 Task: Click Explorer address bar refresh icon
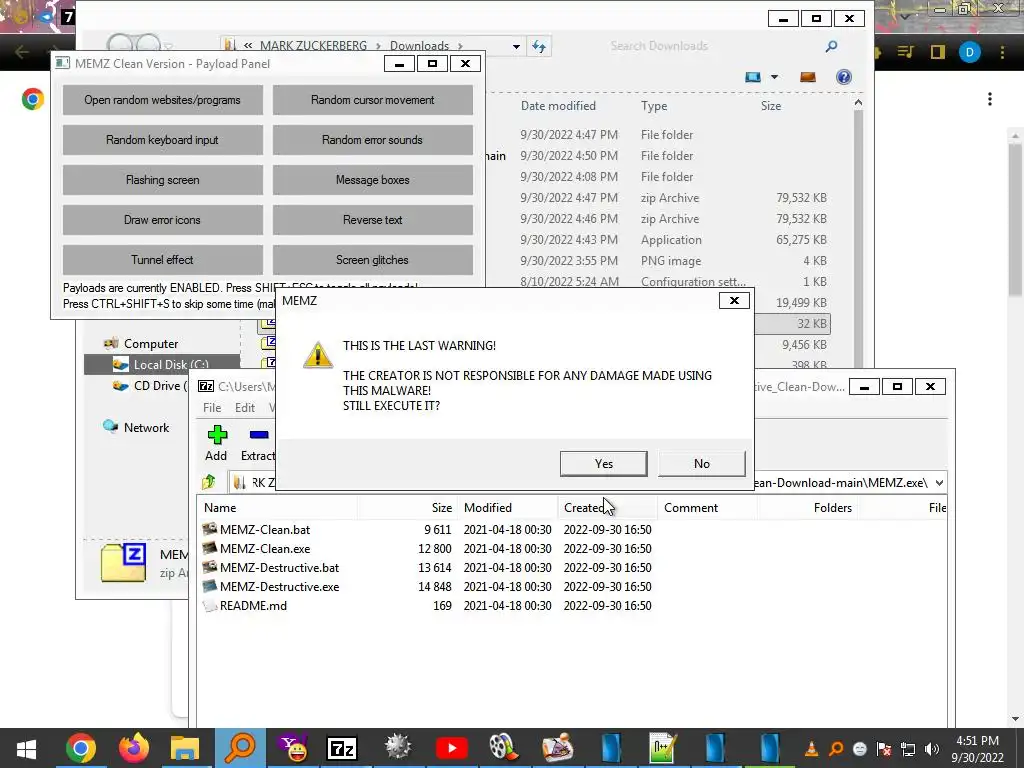click(539, 46)
